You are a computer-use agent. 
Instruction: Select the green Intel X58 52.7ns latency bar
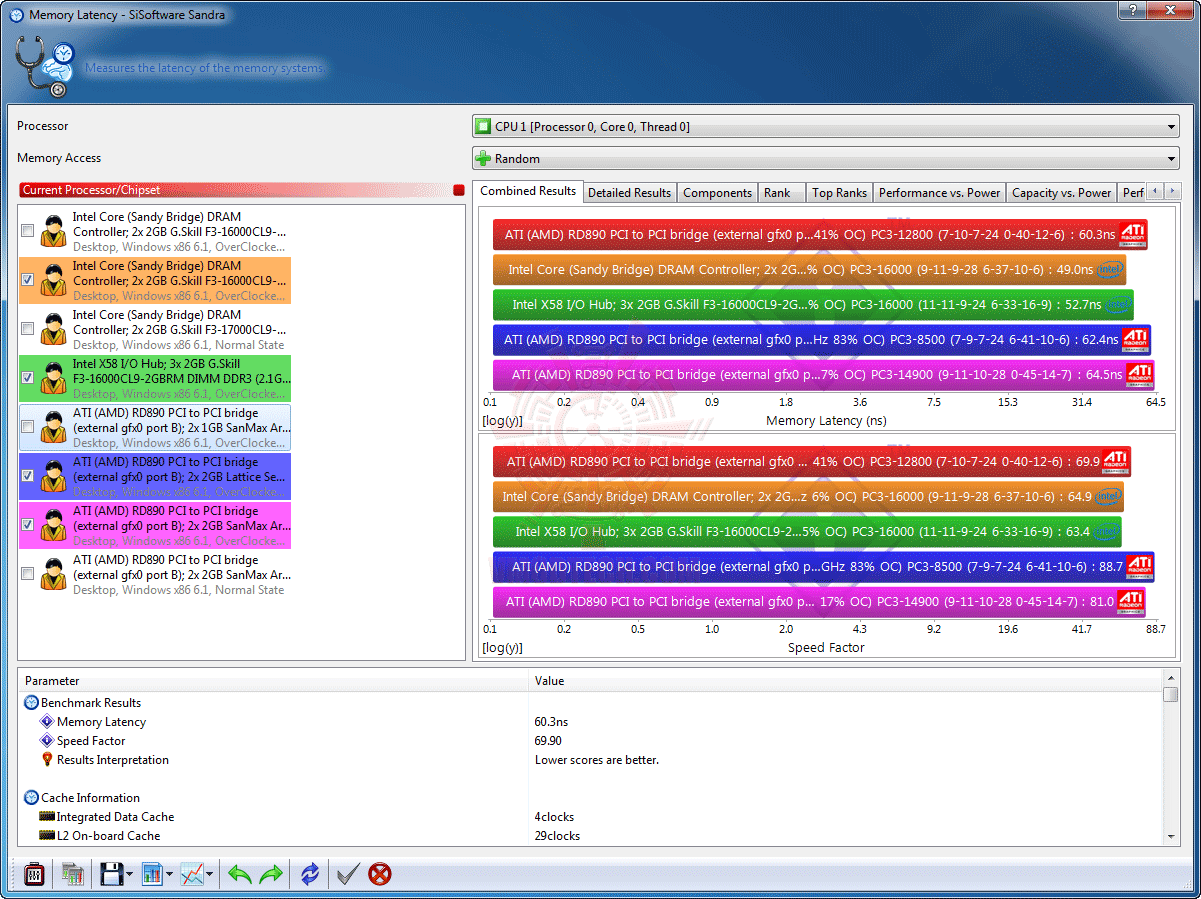click(x=812, y=305)
